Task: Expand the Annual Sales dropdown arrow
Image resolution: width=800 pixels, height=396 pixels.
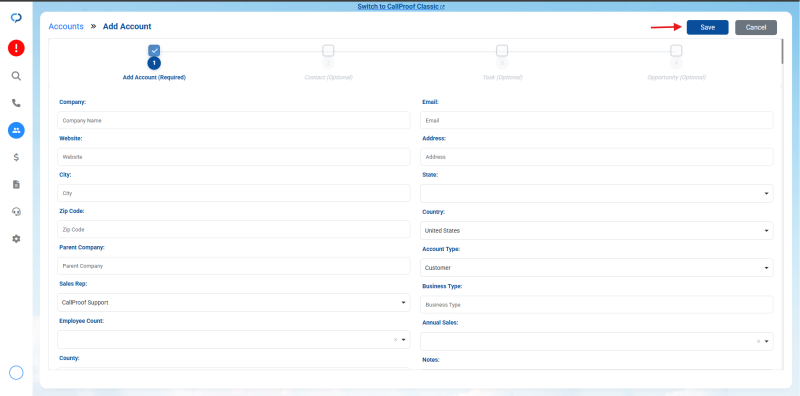Action: click(766, 341)
